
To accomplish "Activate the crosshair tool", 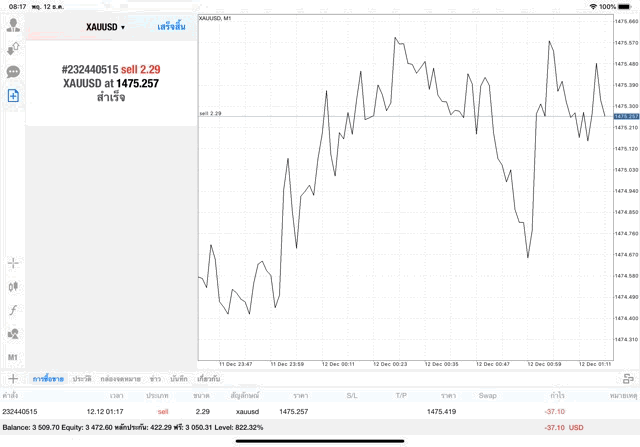I will pos(13,263).
